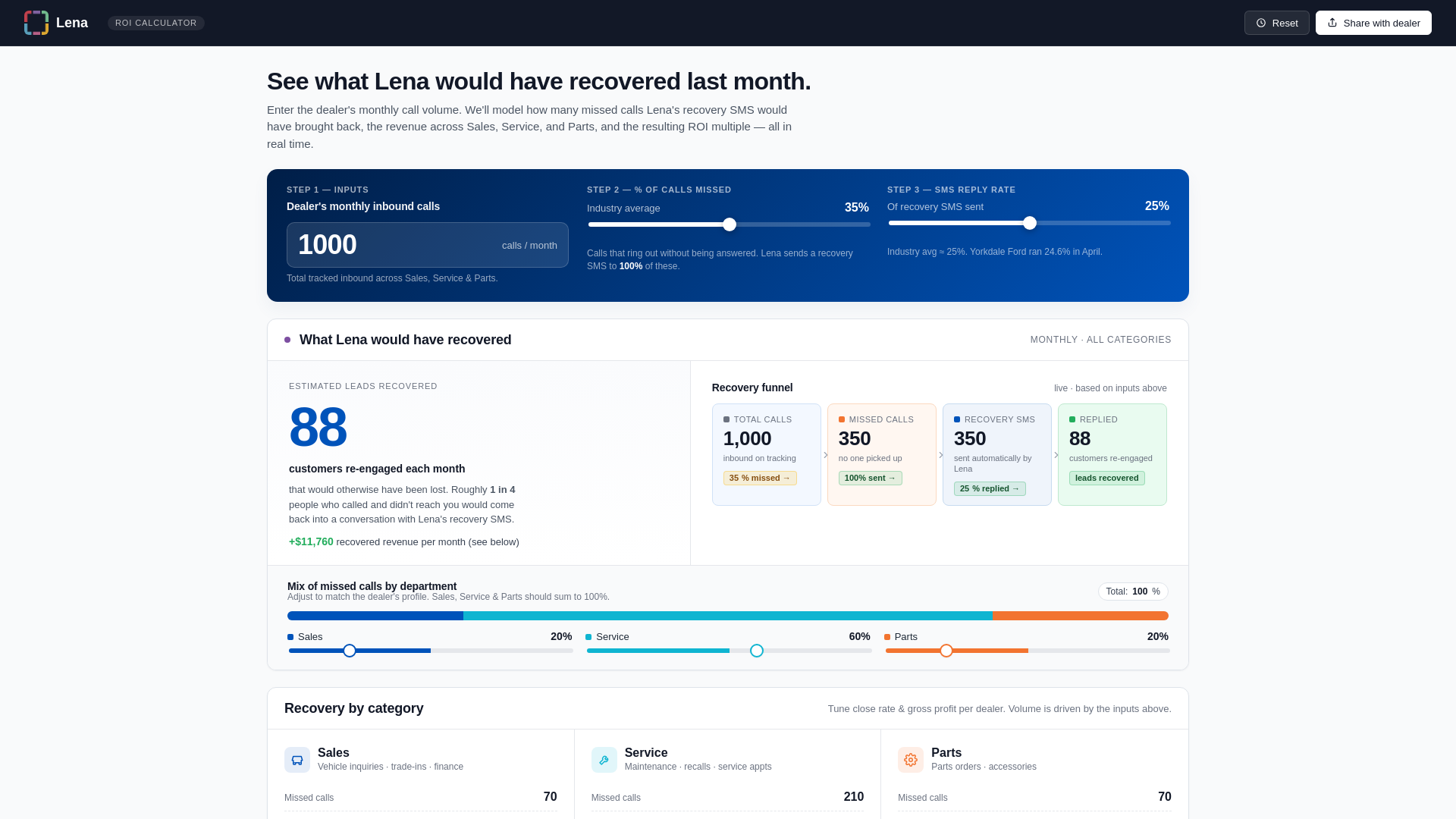Image resolution: width=1456 pixels, height=819 pixels.
Task: Click the Recovery SMS funnel card
Action: tap(997, 455)
